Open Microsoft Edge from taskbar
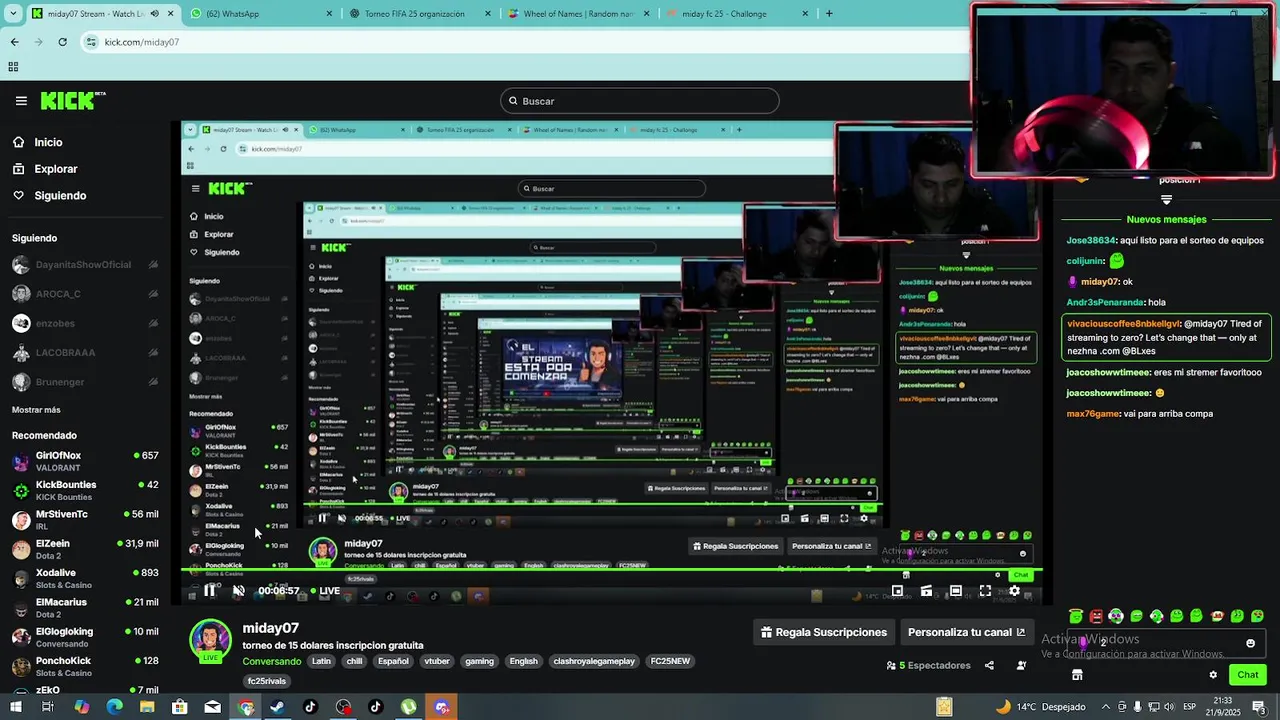 [114, 707]
